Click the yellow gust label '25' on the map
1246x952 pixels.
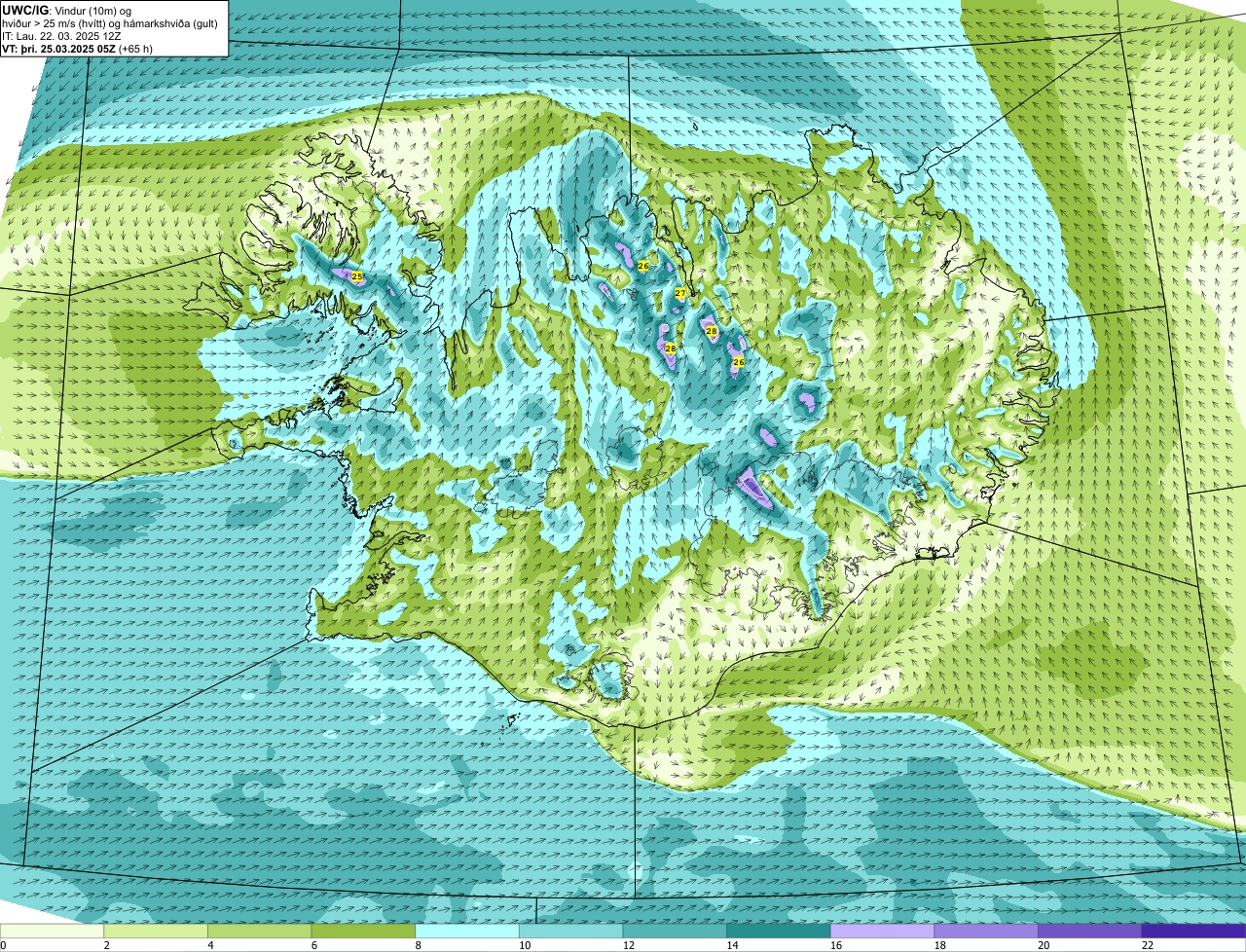pyautogui.click(x=357, y=277)
